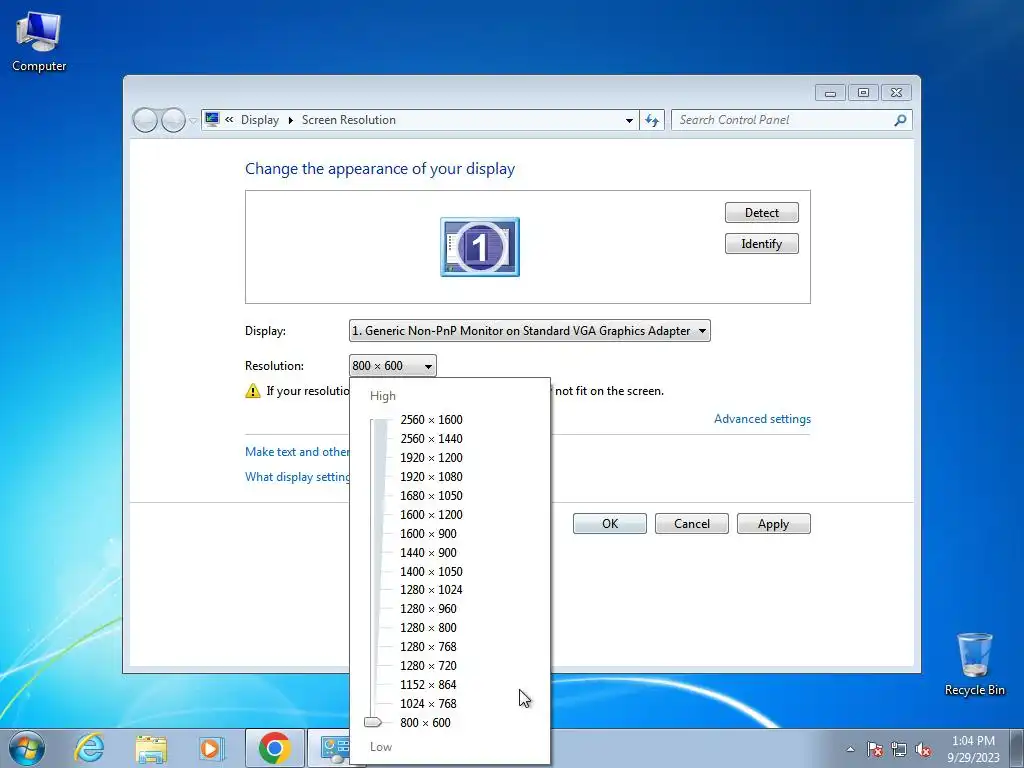Image resolution: width=1024 pixels, height=768 pixels.
Task: Click the network tray icon
Action: click(899, 749)
